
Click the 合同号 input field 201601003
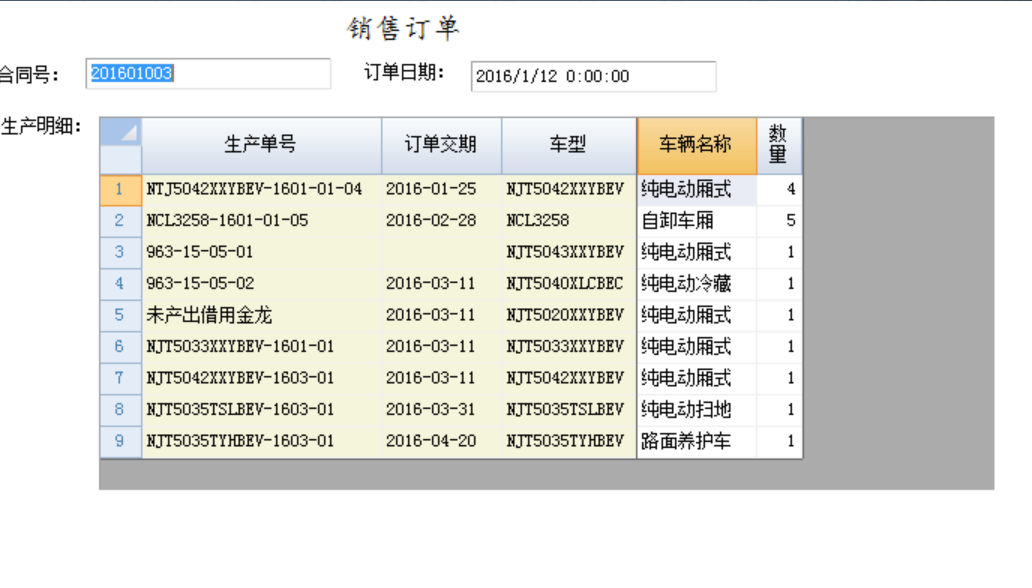[208, 73]
